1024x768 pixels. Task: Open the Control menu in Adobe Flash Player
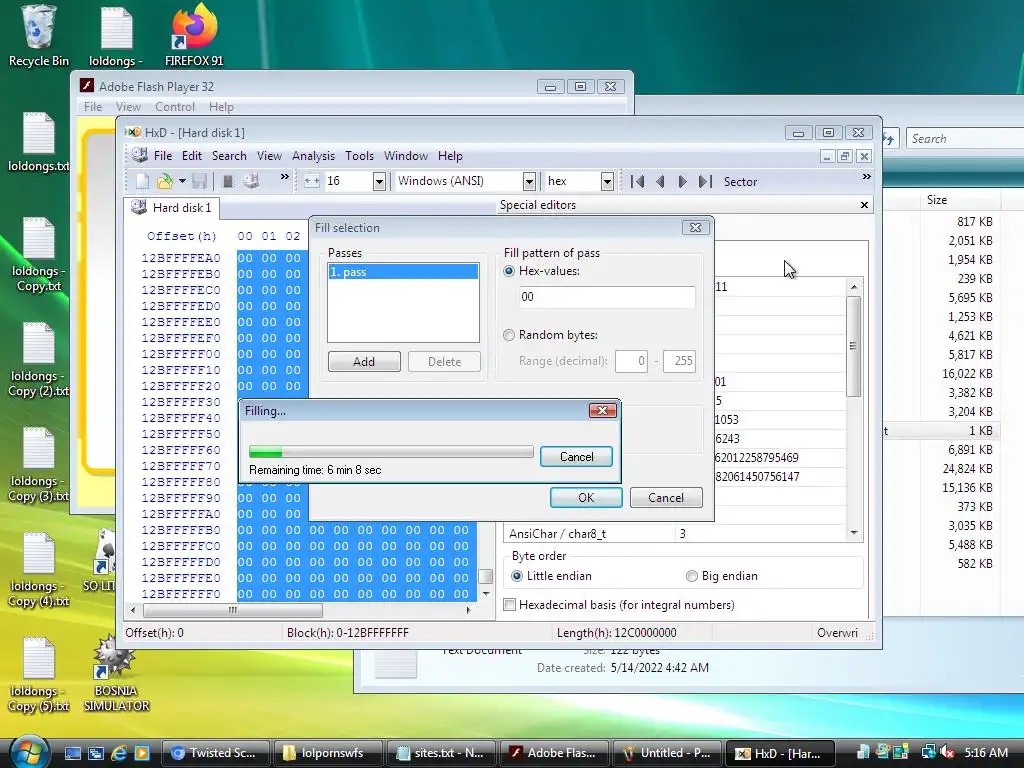pyautogui.click(x=174, y=106)
